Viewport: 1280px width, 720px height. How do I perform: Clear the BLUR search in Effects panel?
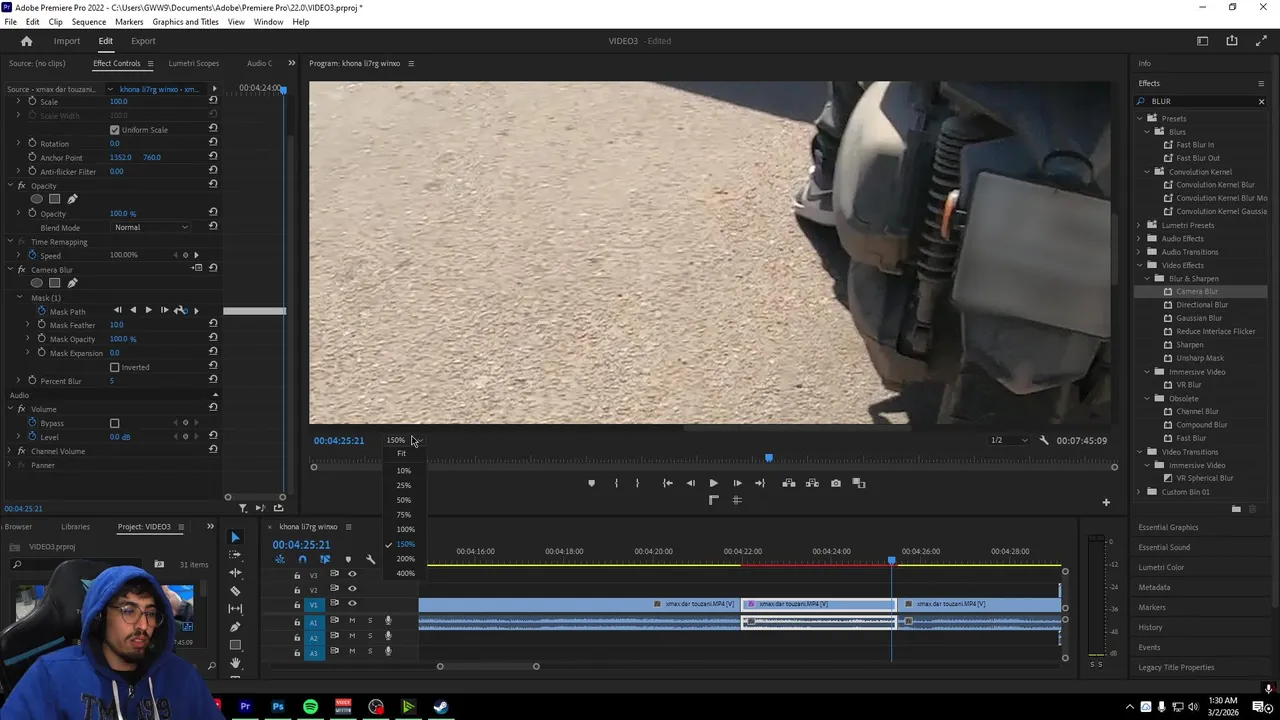1261,101
